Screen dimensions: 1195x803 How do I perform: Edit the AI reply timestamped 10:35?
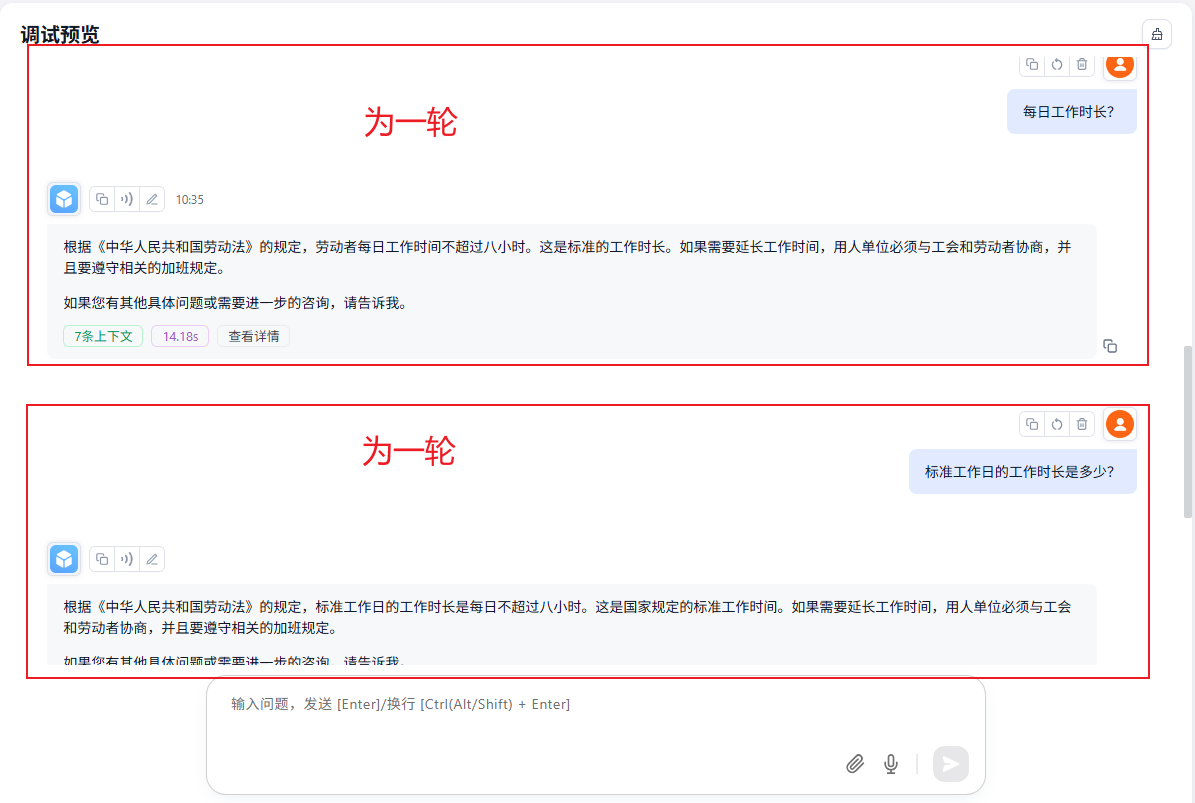pyautogui.click(x=152, y=199)
